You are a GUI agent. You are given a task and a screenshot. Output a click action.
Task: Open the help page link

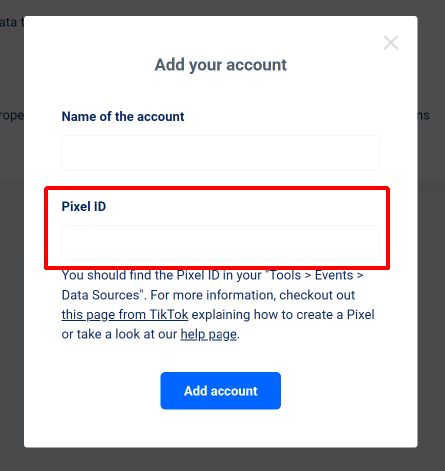pos(209,334)
